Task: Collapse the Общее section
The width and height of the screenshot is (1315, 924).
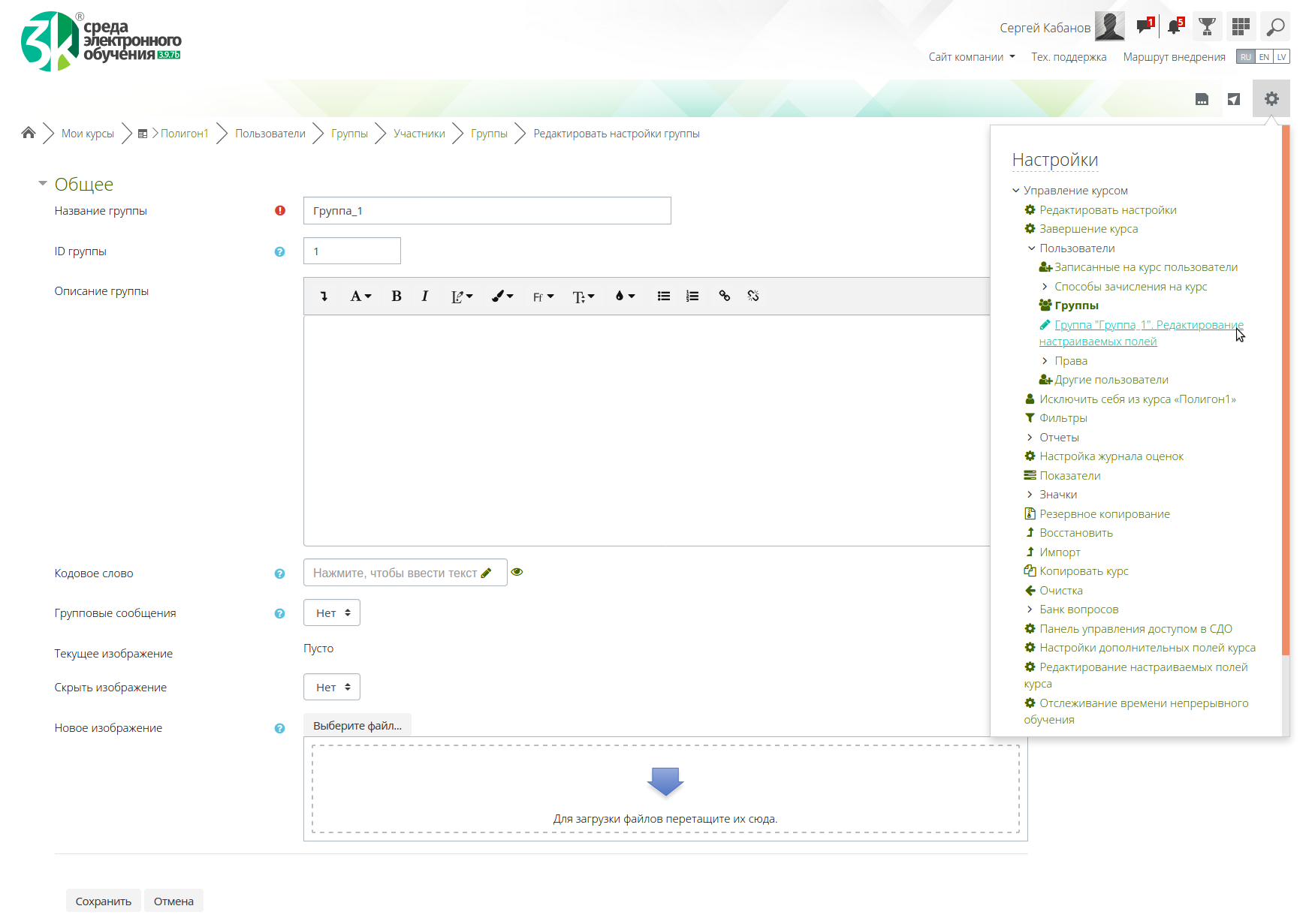Action: pos(43,184)
